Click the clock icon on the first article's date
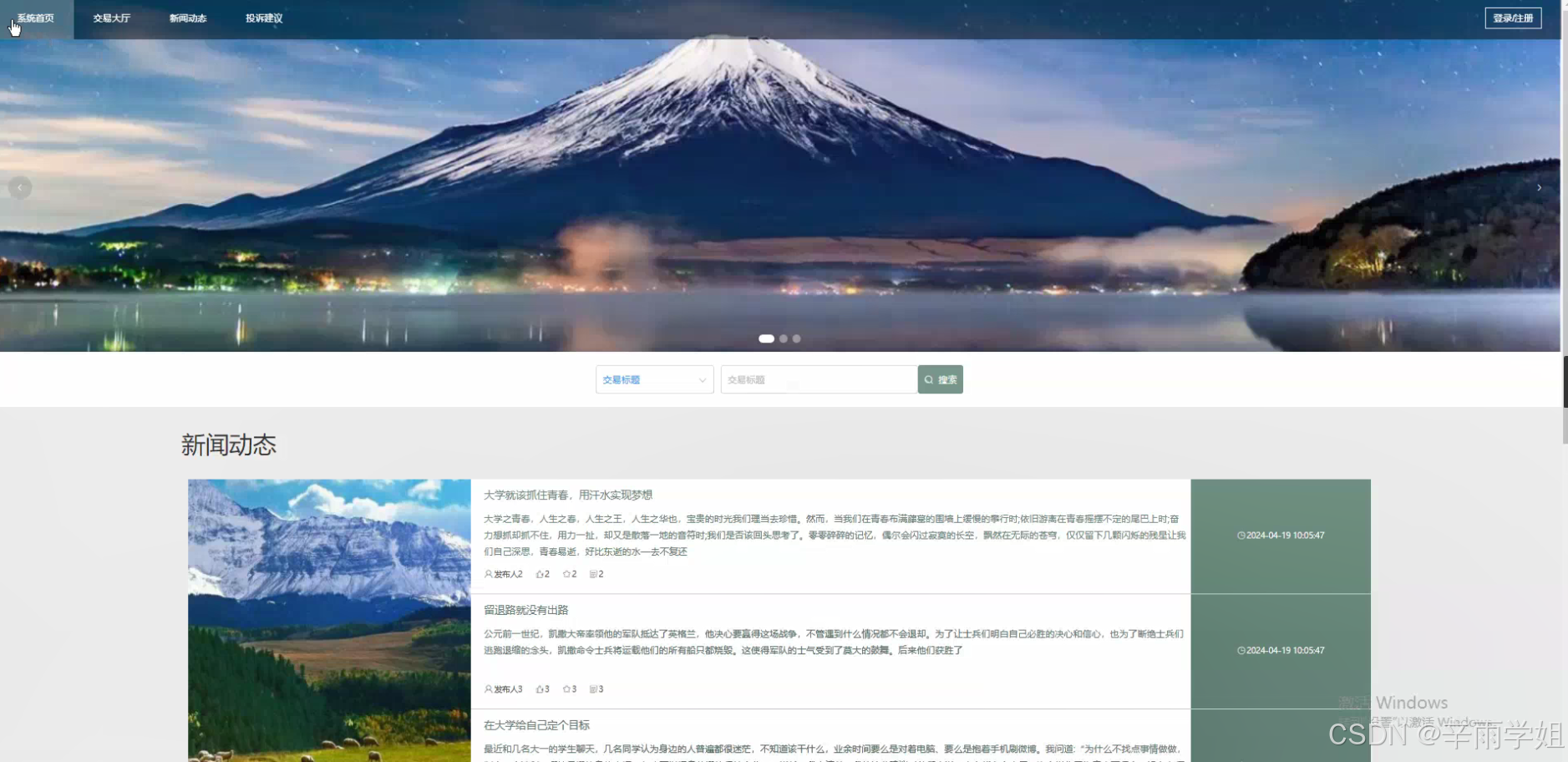Viewport: 1568px width, 762px height. [1241, 536]
